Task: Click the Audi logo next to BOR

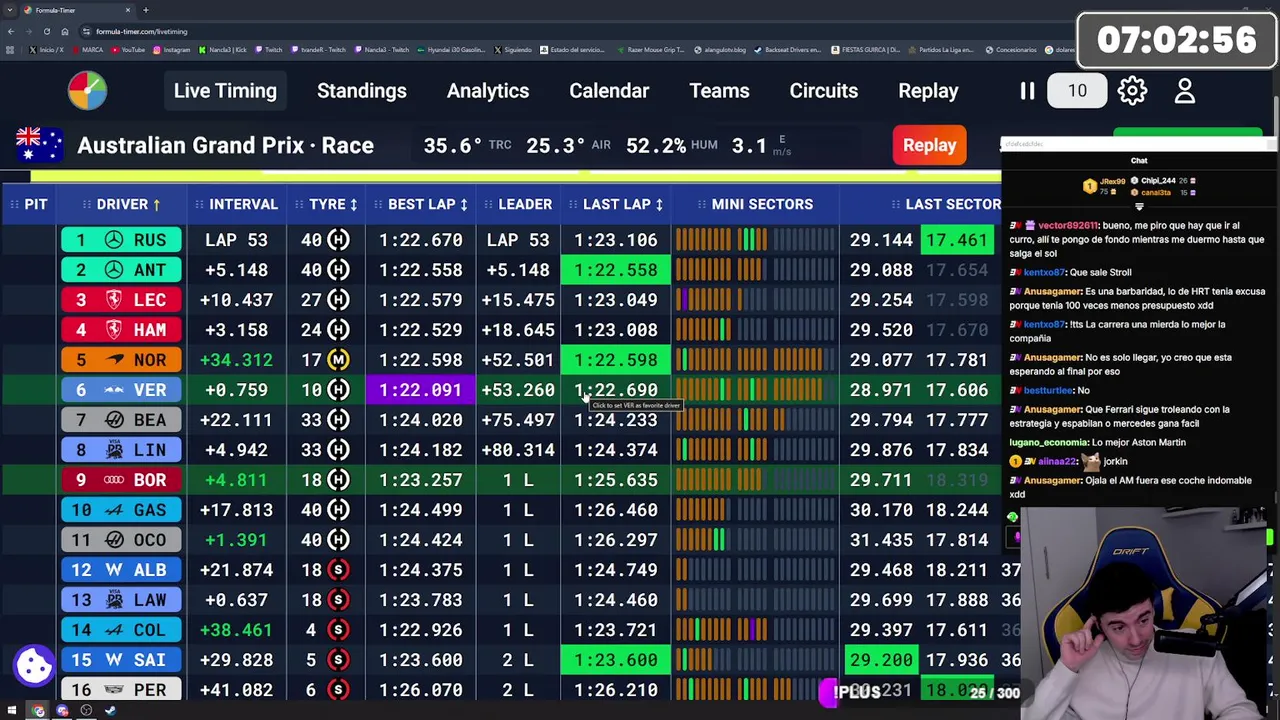Action: pyautogui.click(x=114, y=480)
